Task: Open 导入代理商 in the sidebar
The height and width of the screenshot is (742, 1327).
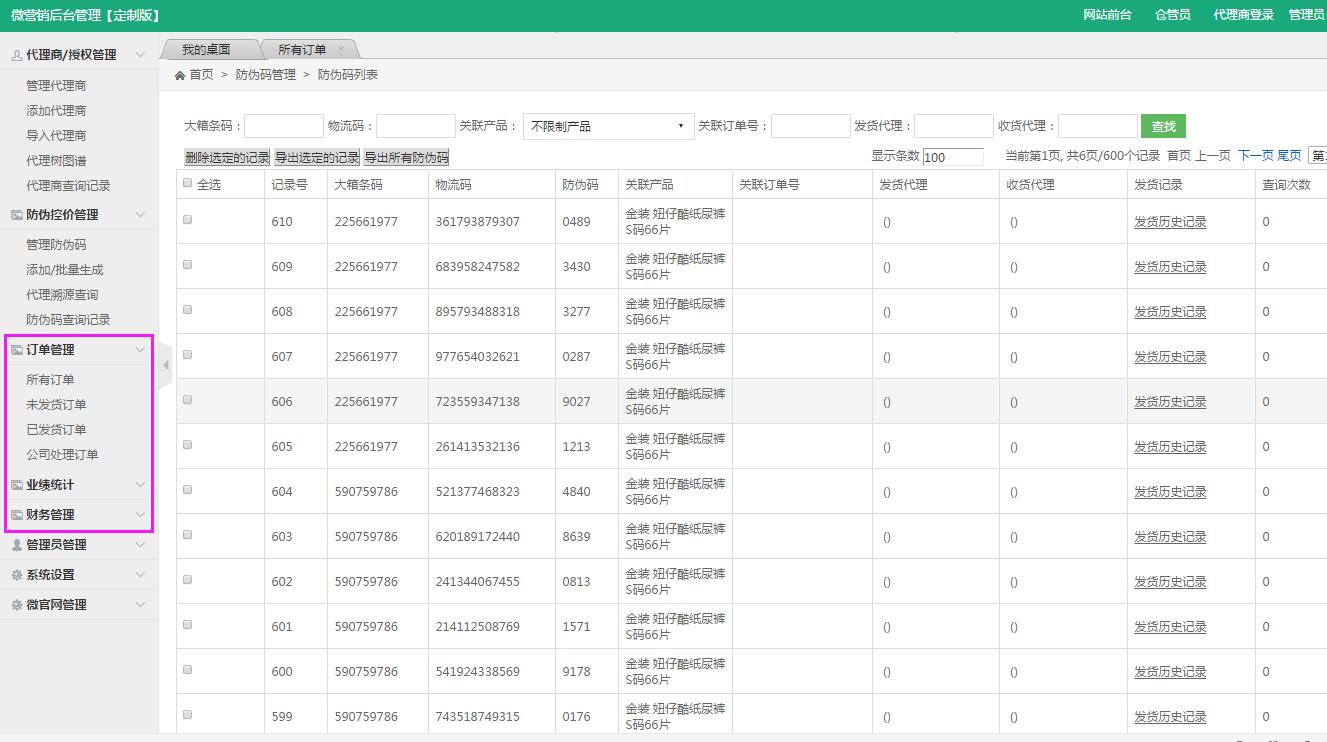Action: point(56,136)
